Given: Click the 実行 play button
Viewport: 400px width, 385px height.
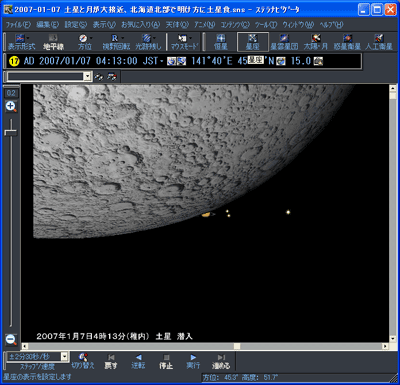Looking at the screenshot, I should point(193,361).
